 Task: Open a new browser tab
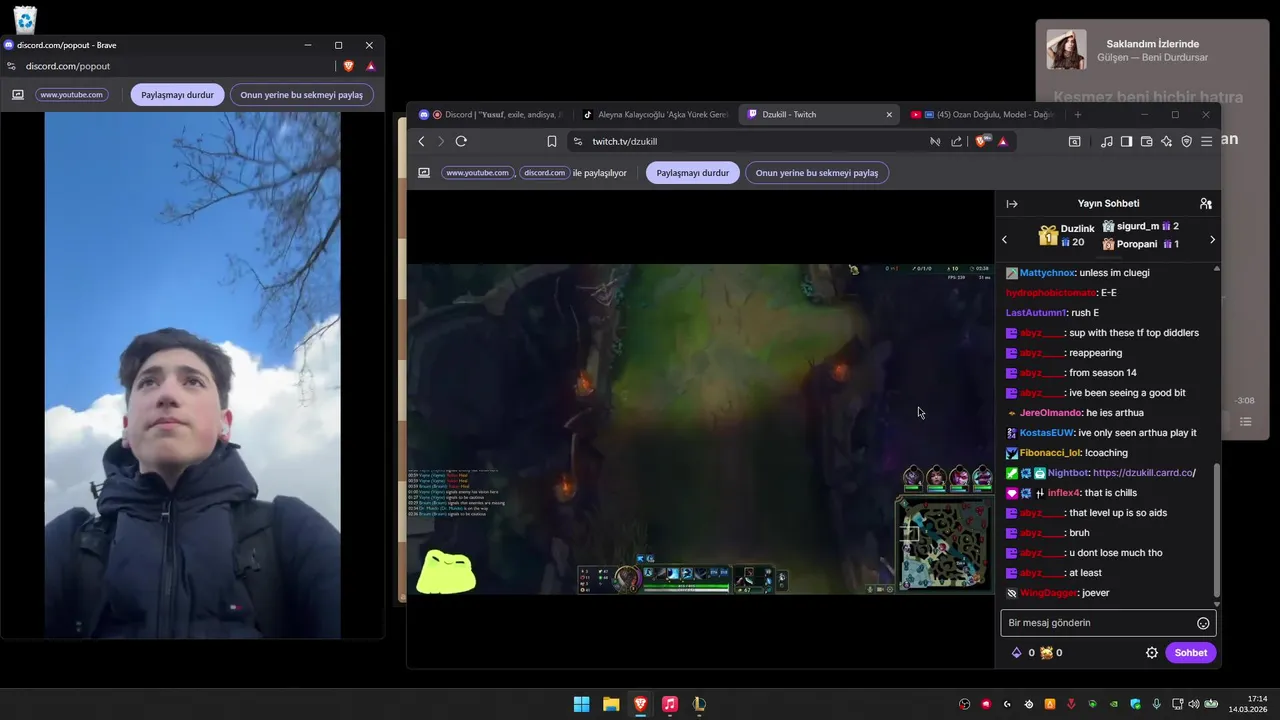1077,115
